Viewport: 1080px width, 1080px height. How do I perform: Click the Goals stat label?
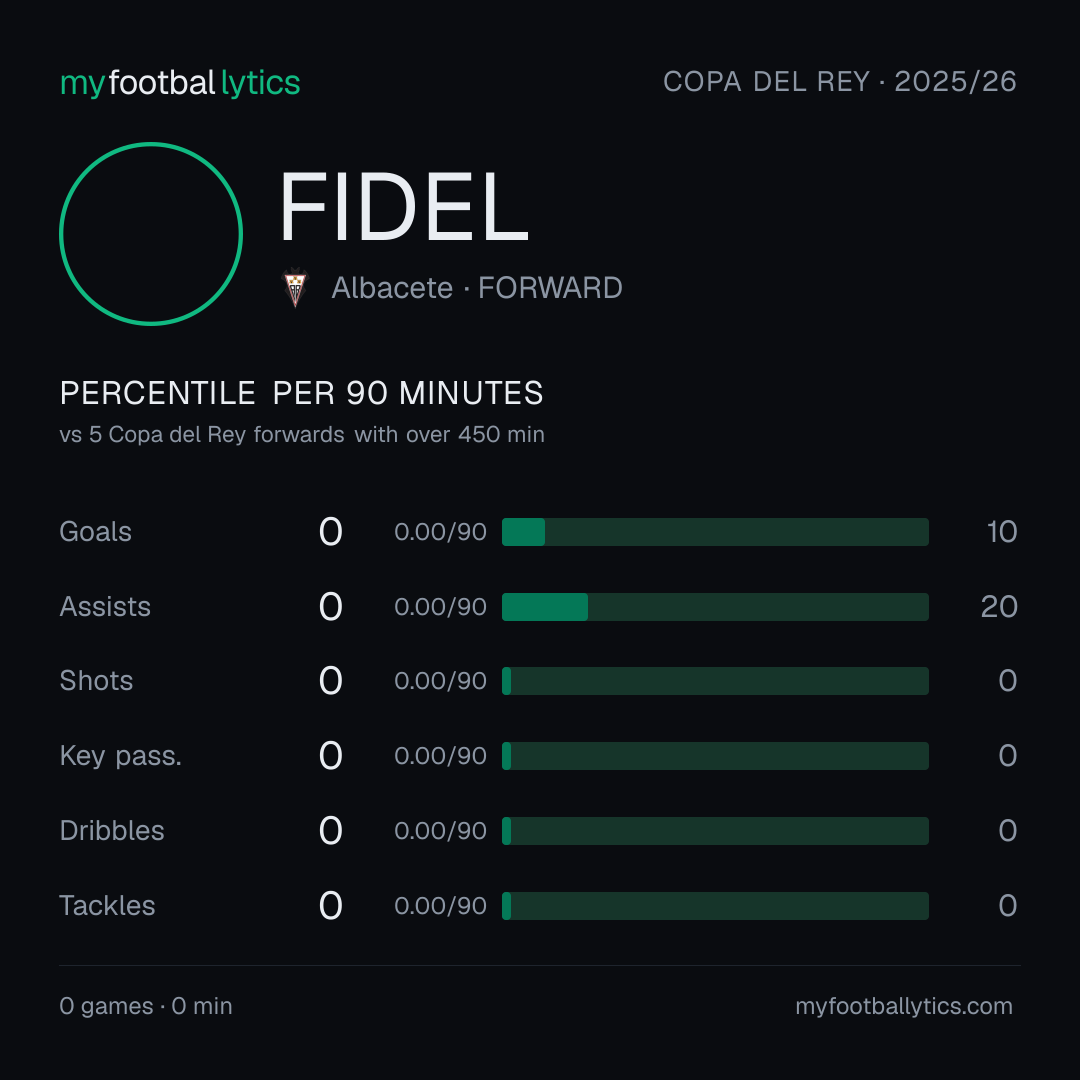(96, 532)
